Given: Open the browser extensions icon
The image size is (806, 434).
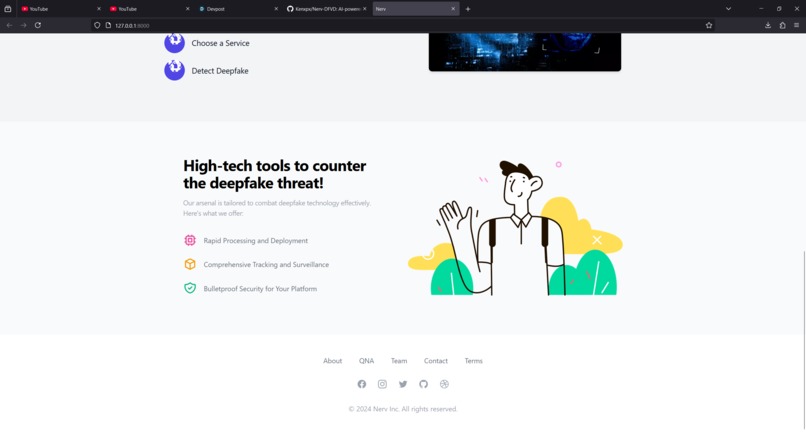Looking at the screenshot, I should coord(782,25).
